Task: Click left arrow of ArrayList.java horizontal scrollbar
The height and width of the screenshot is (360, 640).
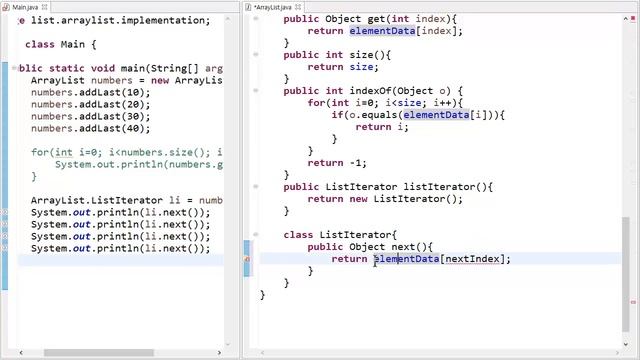Action: point(262,352)
